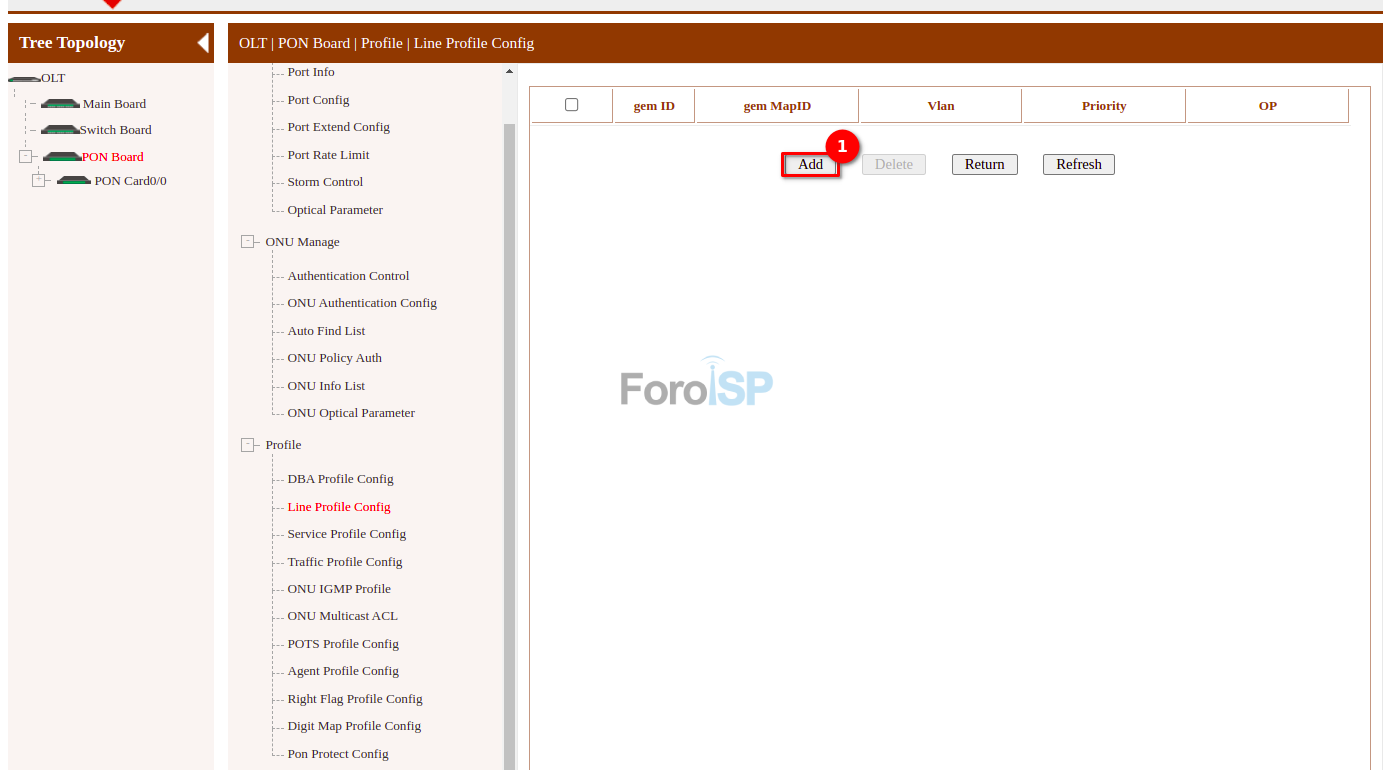The height and width of the screenshot is (770, 1394).
Task: Tick the select-all checkbox in table header
Action: (572, 105)
